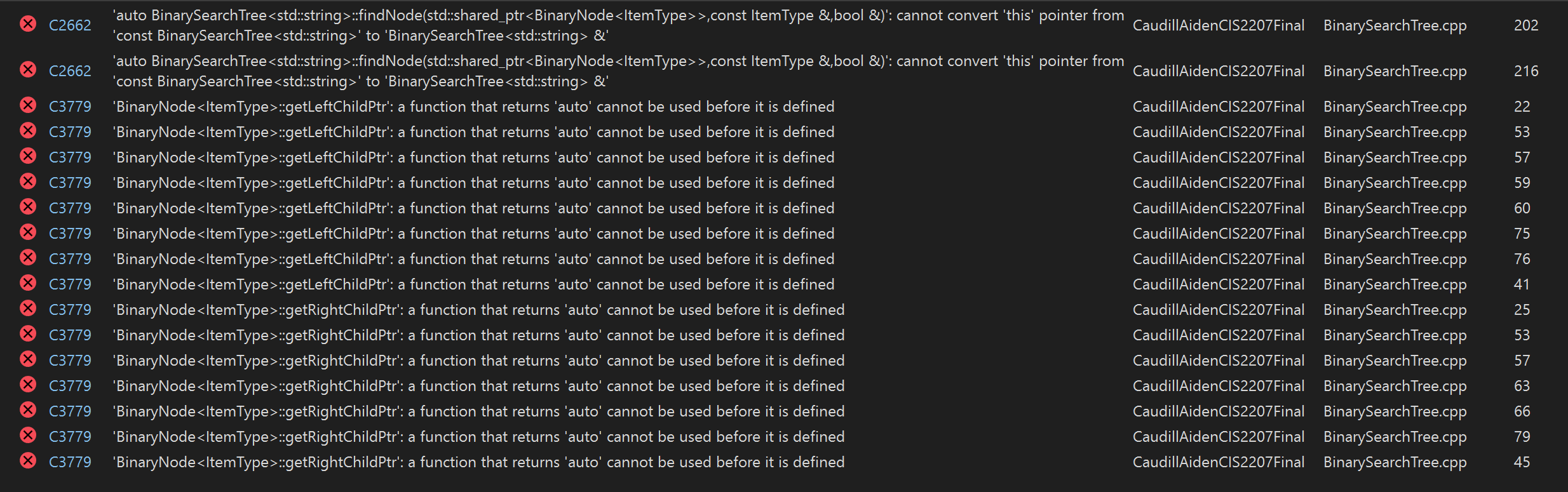Select the C3779 code on the line 45 row
Screen dimensions: 1568x492
[70, 462]
